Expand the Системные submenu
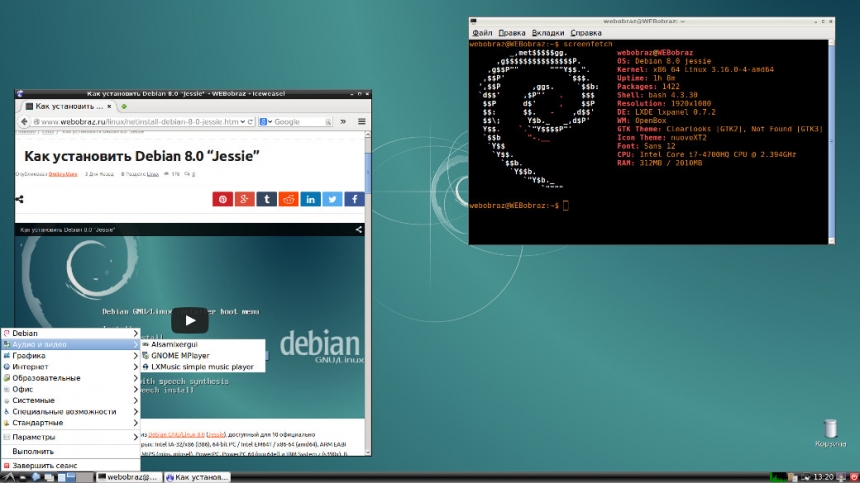Viewport: 860px width, 483px height. pyautogui.click(x=70, y=400)
